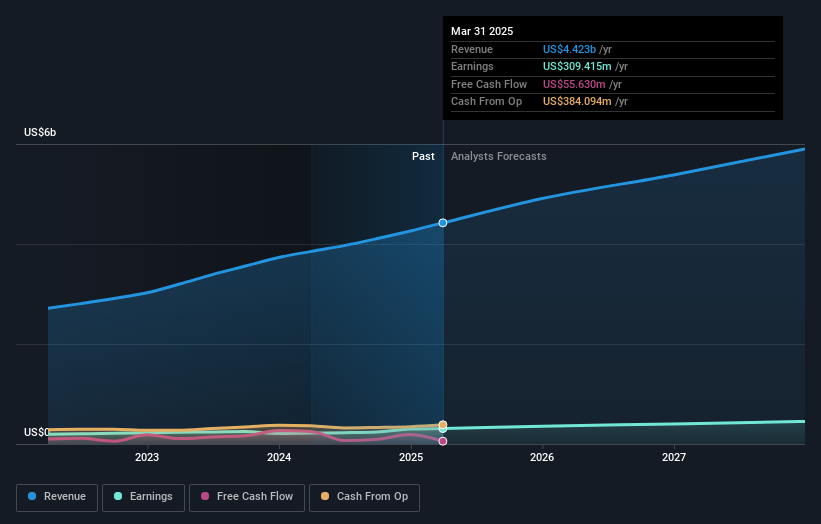Click the Cash From Op label in tooltip
The height and width of the screenshot is (524, 821).
click(486, 102)
